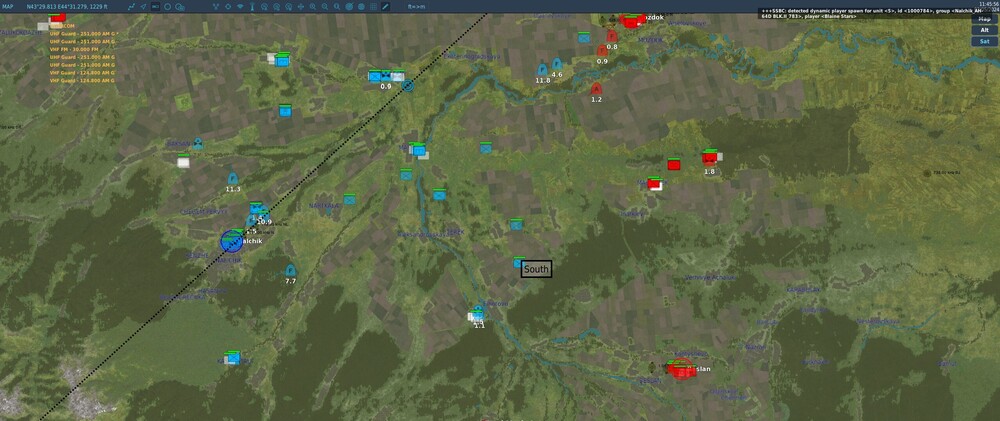The height and width of the screenshot is (421, 1000).
Task: Select red aircraft marker labeled 0.8
Action: pos(612,36)
